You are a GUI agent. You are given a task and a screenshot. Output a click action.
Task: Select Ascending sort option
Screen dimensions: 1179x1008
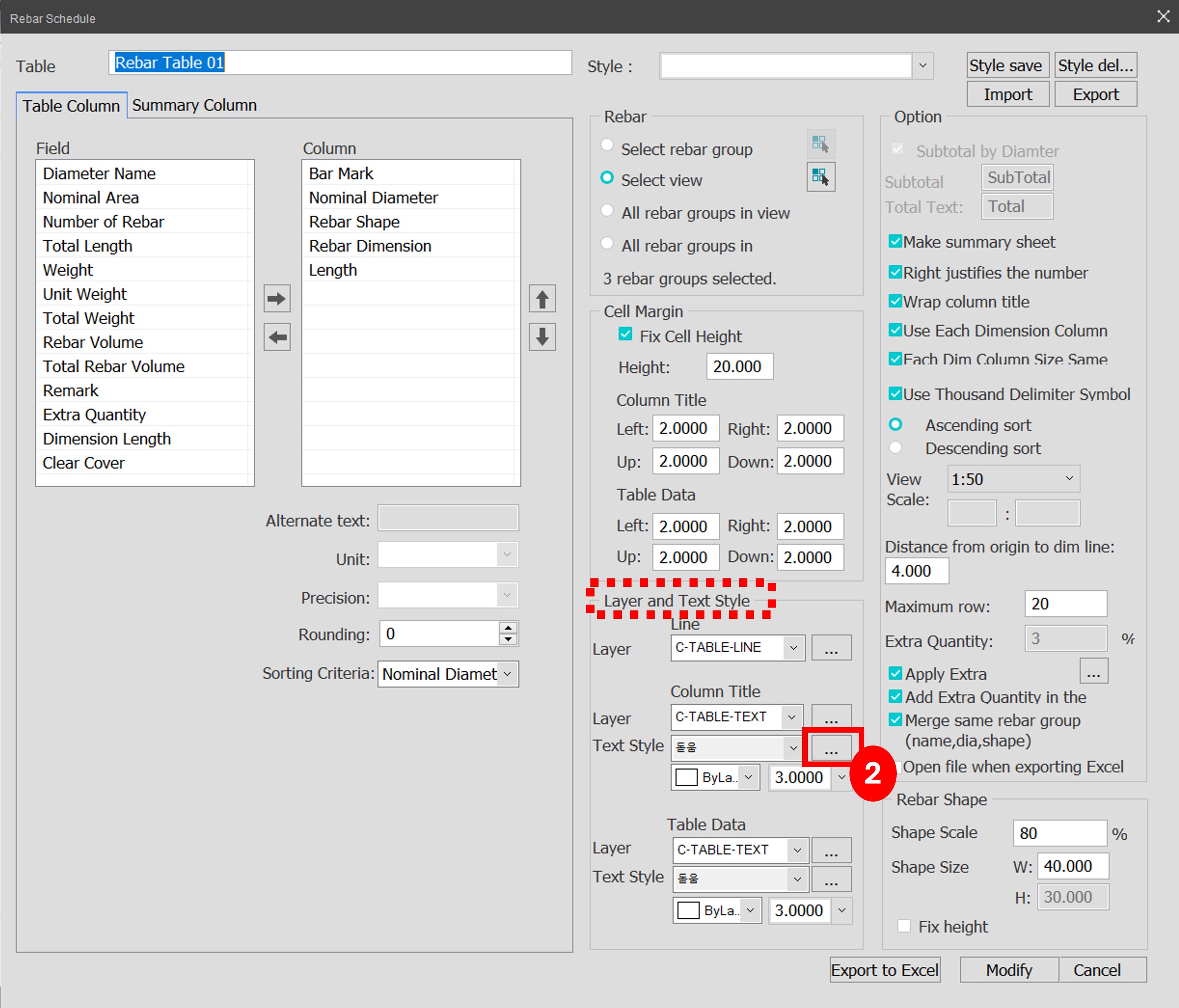pyautogui.click(x=895, y=424)
